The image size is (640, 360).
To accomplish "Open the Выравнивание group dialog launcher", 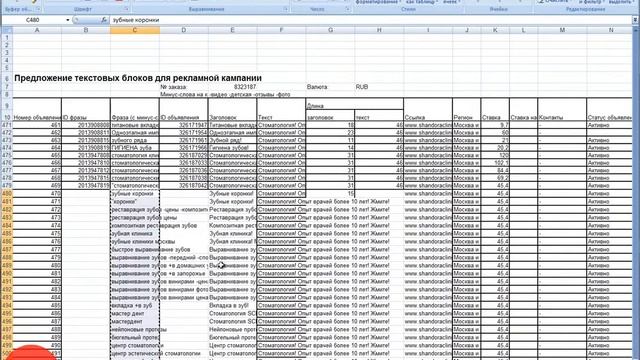I will tap(285, 9).
